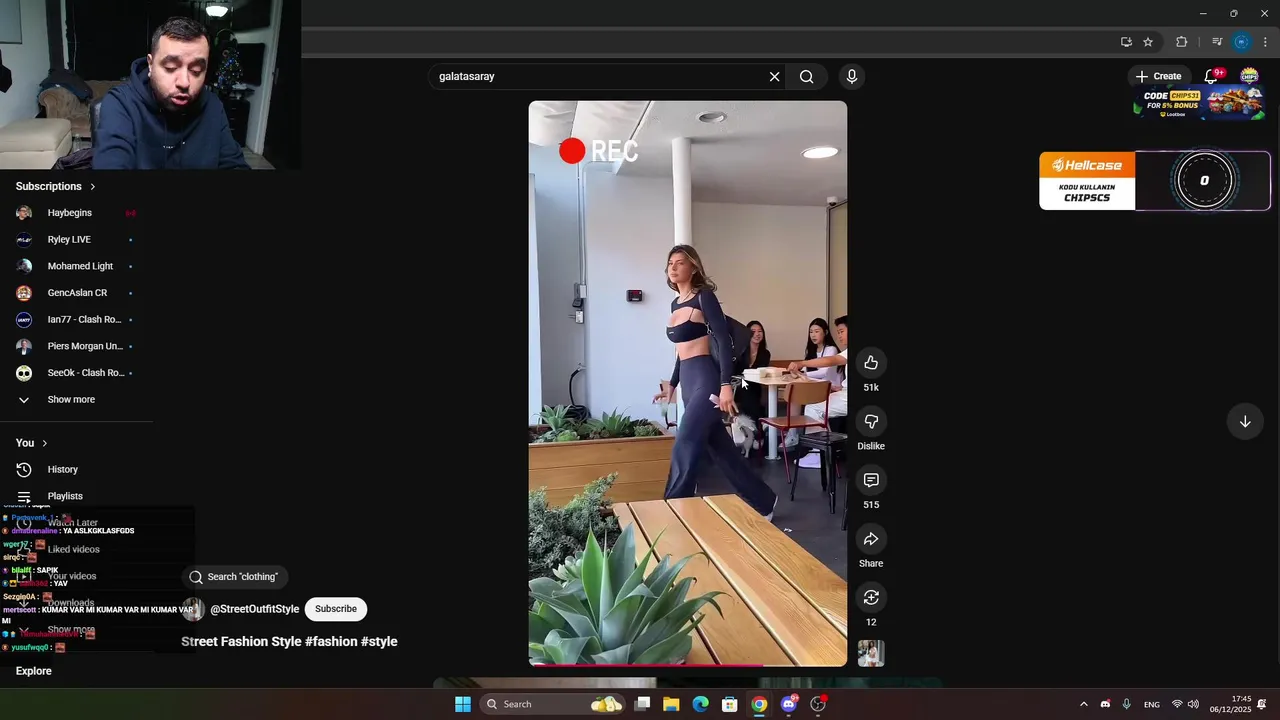Subscribe to StreetOutfitStyle
The height and width of the screenshot is (720, 1280).
pyautogui.click(x=336, y=609)
